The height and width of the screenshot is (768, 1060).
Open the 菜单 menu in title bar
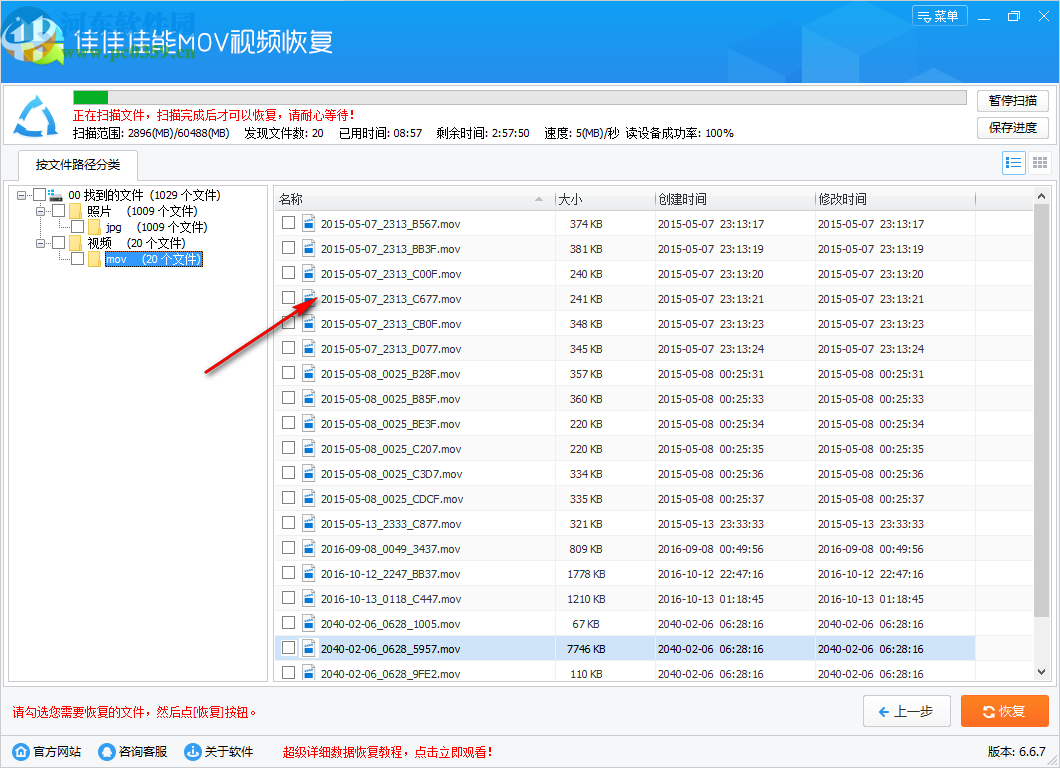[x=939, y=16]
